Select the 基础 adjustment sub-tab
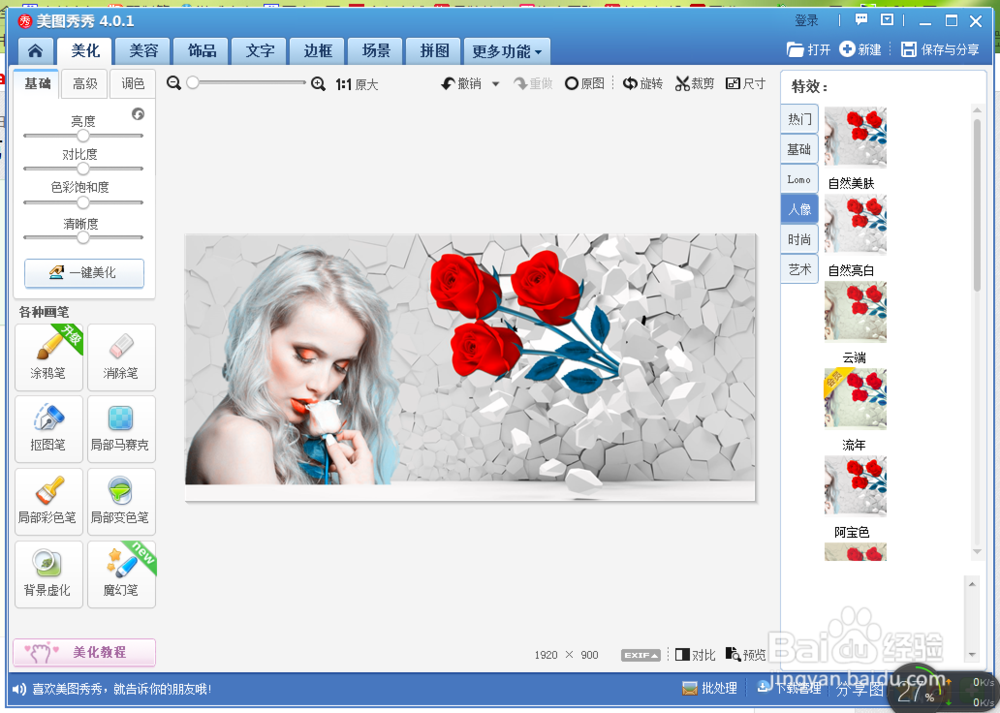Image resolution: width=1000 pixels, height=713 pixels. coord(37,84)
